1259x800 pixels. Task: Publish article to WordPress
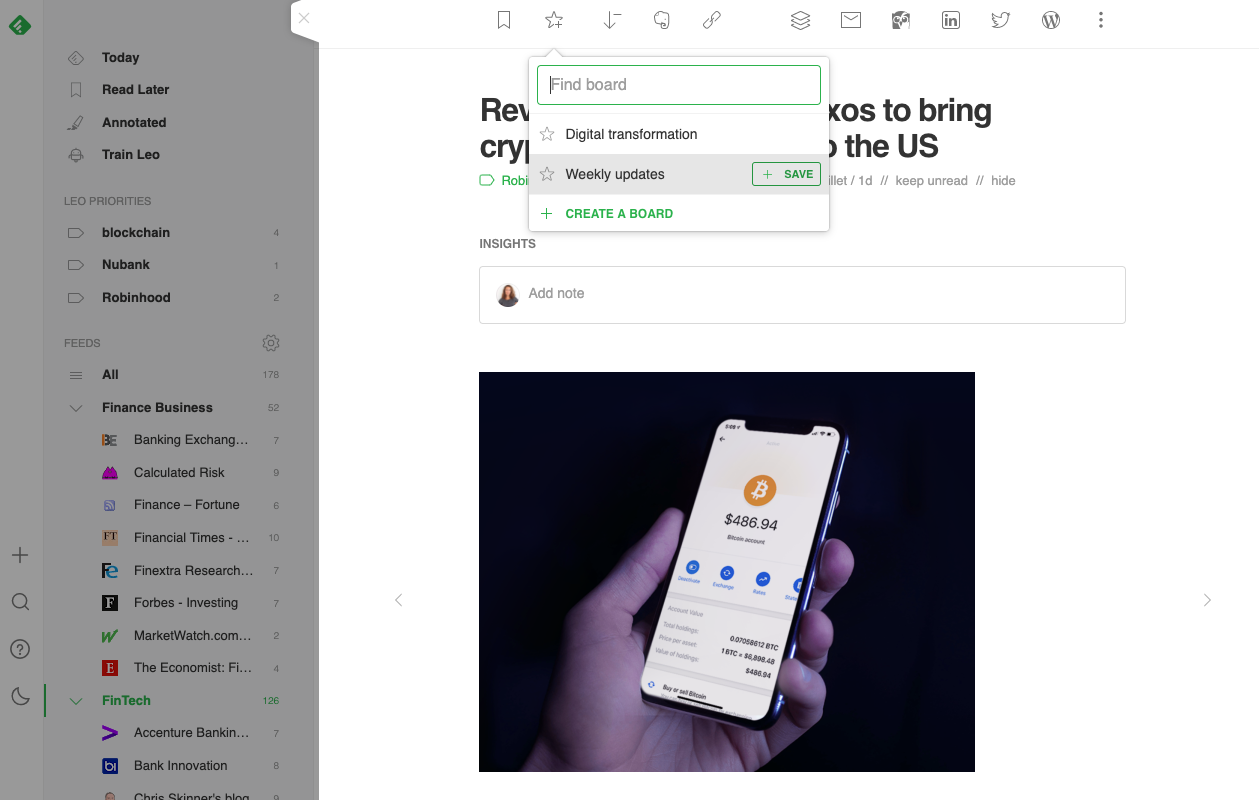point(1051,20)
